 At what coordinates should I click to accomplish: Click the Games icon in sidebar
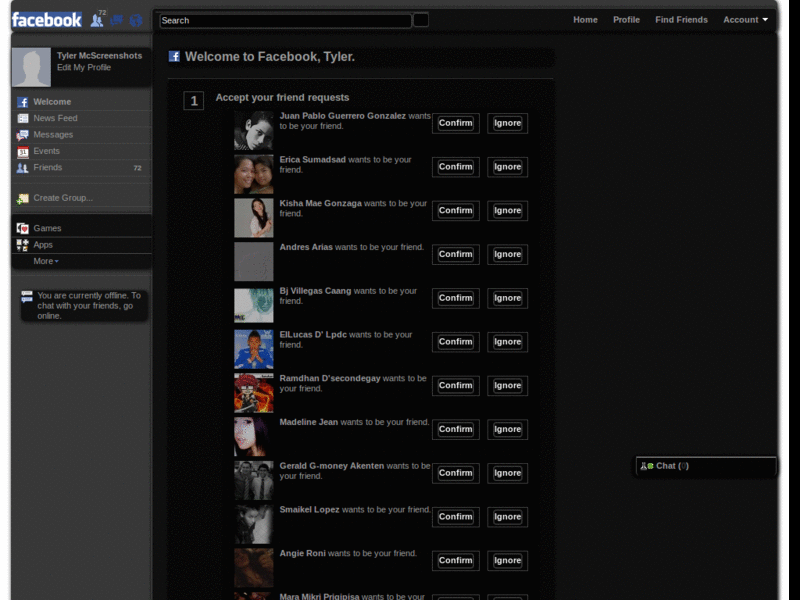pyautogui.click(x=23, y=228)
